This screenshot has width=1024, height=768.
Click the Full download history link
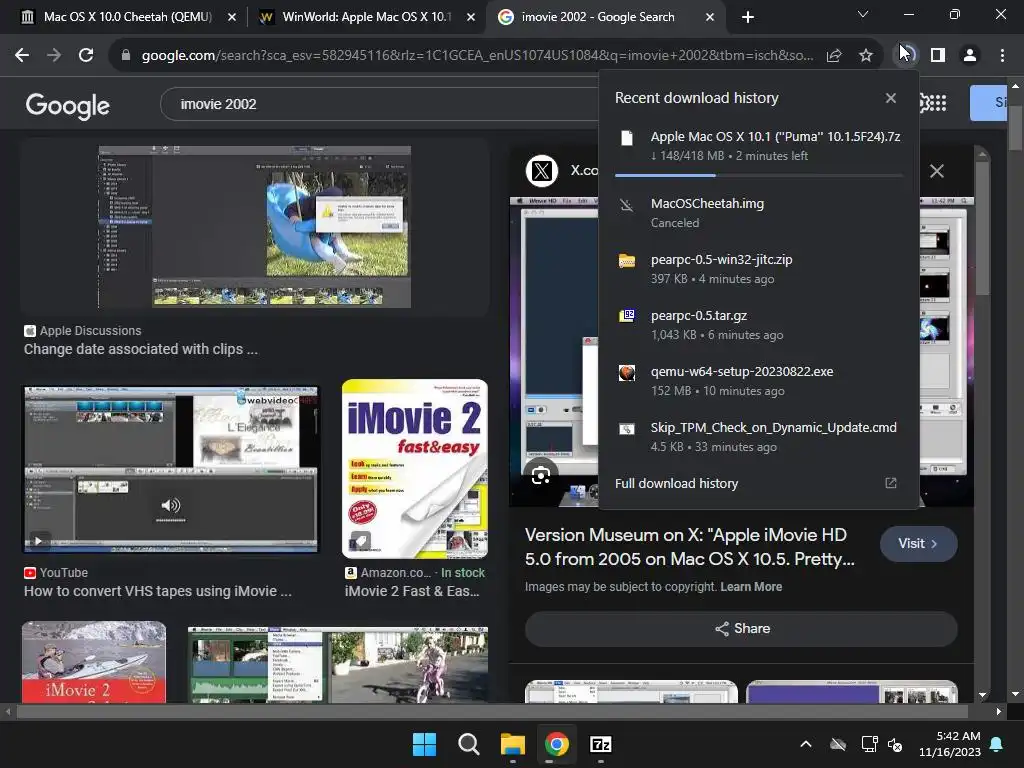click(x=677, y=483)
